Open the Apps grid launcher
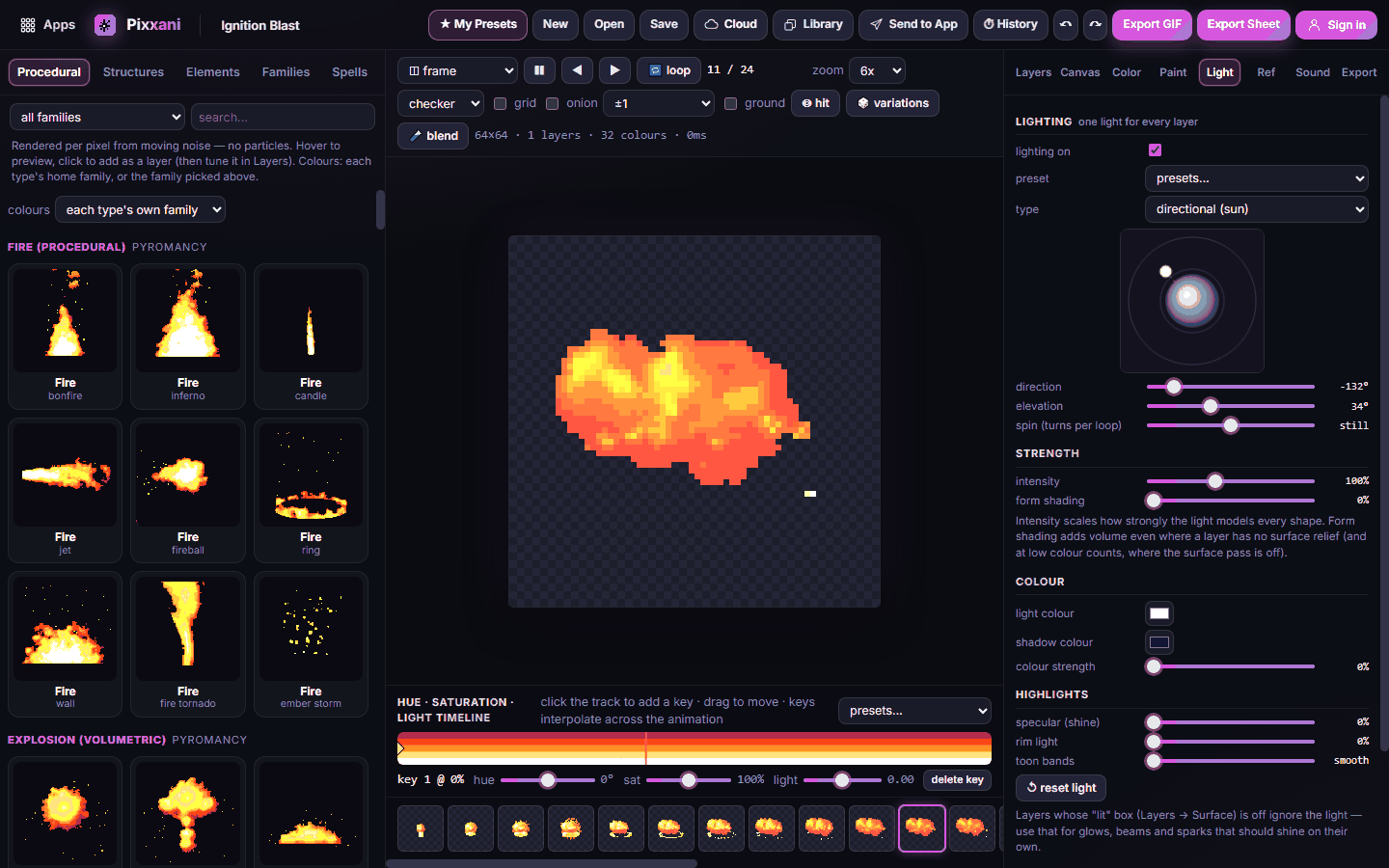Screen dimensions: 1389x868 pyautogui.click(x=47, y=25)
